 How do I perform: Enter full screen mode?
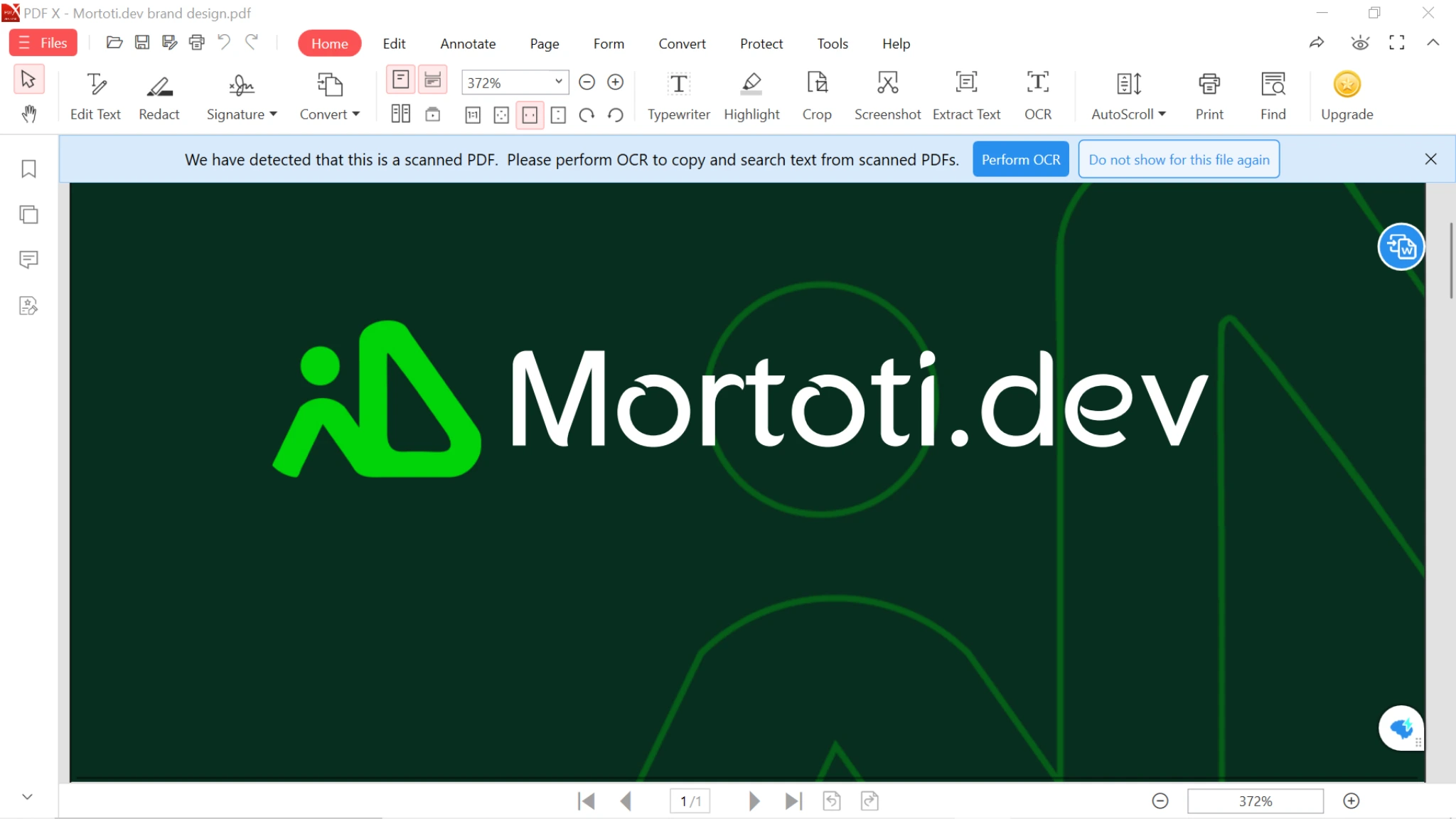click(1397, 43)
